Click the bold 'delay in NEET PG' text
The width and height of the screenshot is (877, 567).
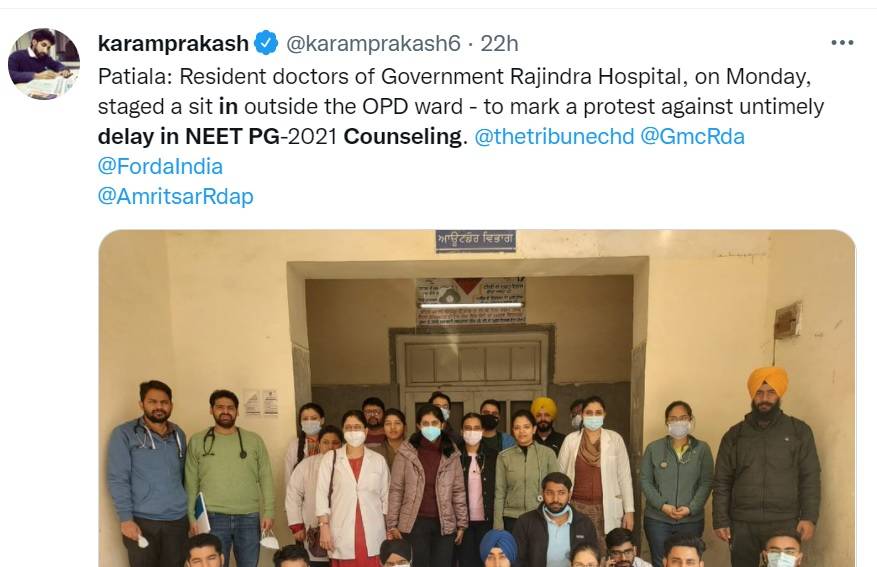[x=188, y=136]
